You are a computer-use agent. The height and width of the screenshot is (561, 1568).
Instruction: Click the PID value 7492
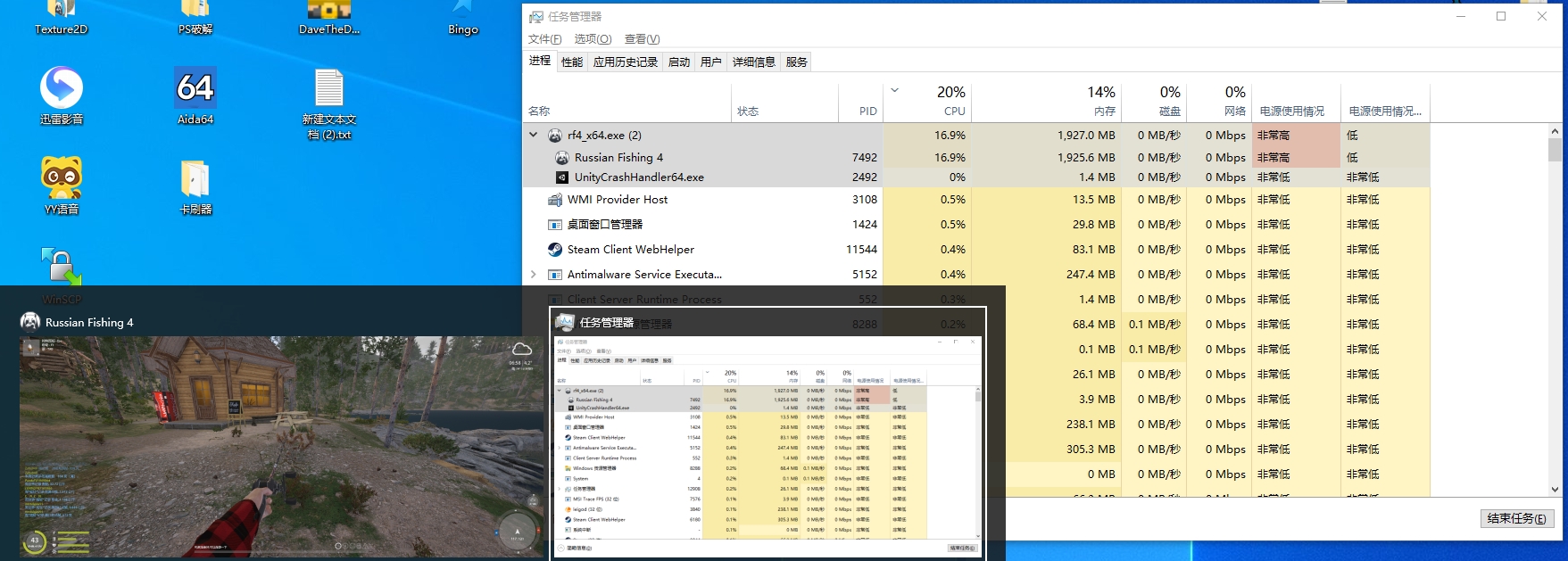pyautogui.click(x=865, y=158)
